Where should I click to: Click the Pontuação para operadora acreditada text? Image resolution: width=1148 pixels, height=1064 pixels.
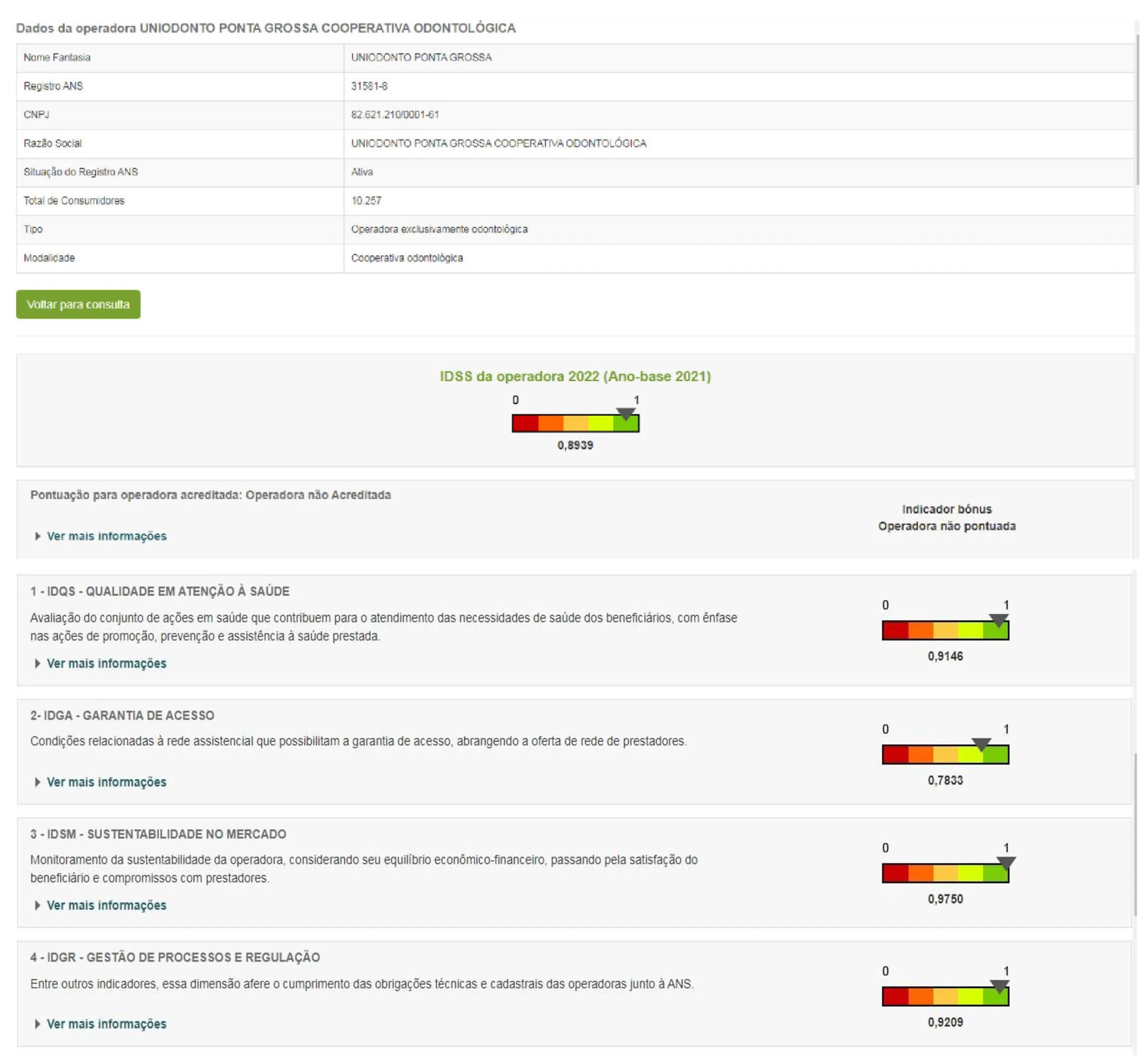211,495
